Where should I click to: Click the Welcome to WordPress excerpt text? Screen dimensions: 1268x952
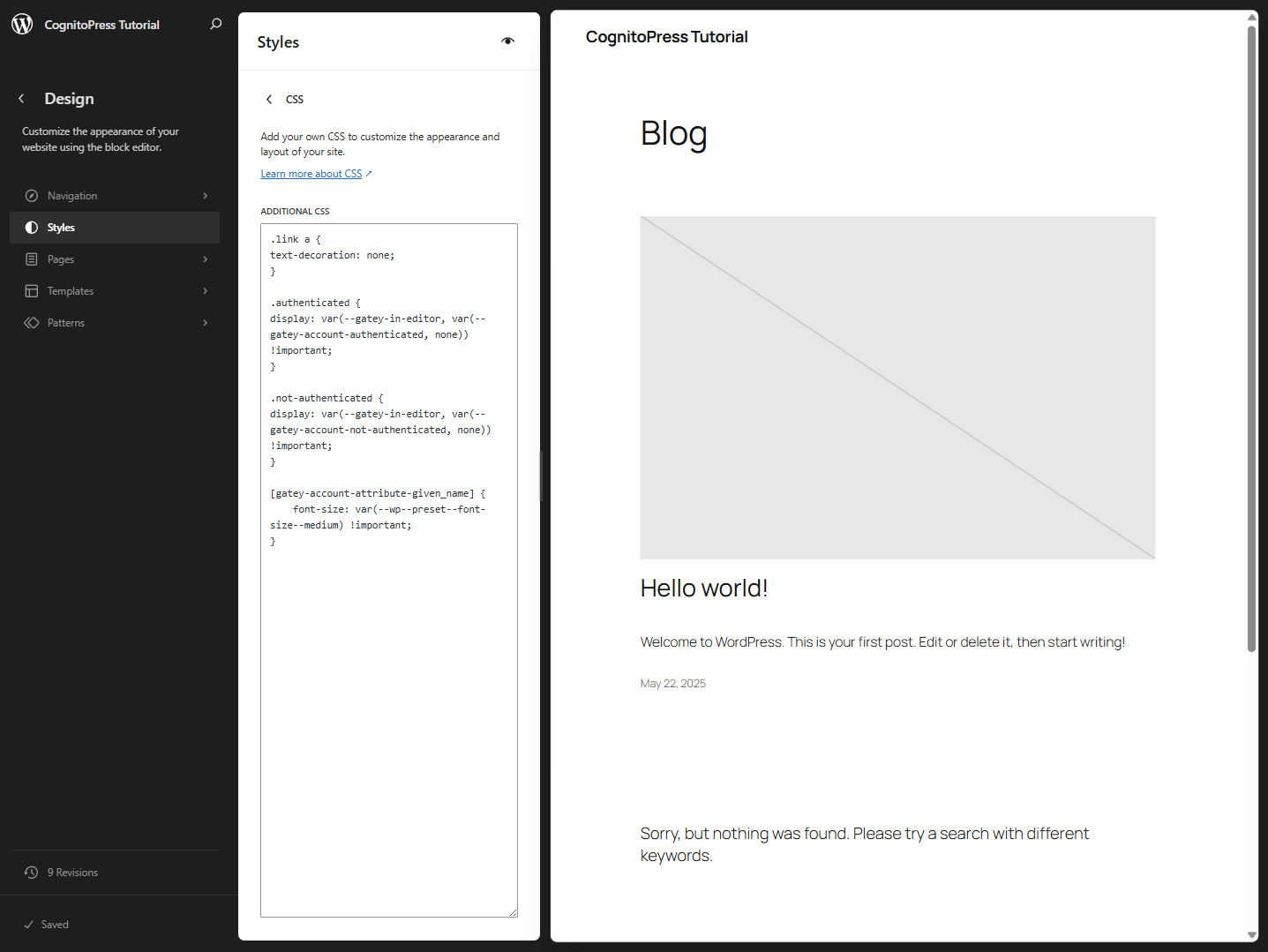[882, 642]
